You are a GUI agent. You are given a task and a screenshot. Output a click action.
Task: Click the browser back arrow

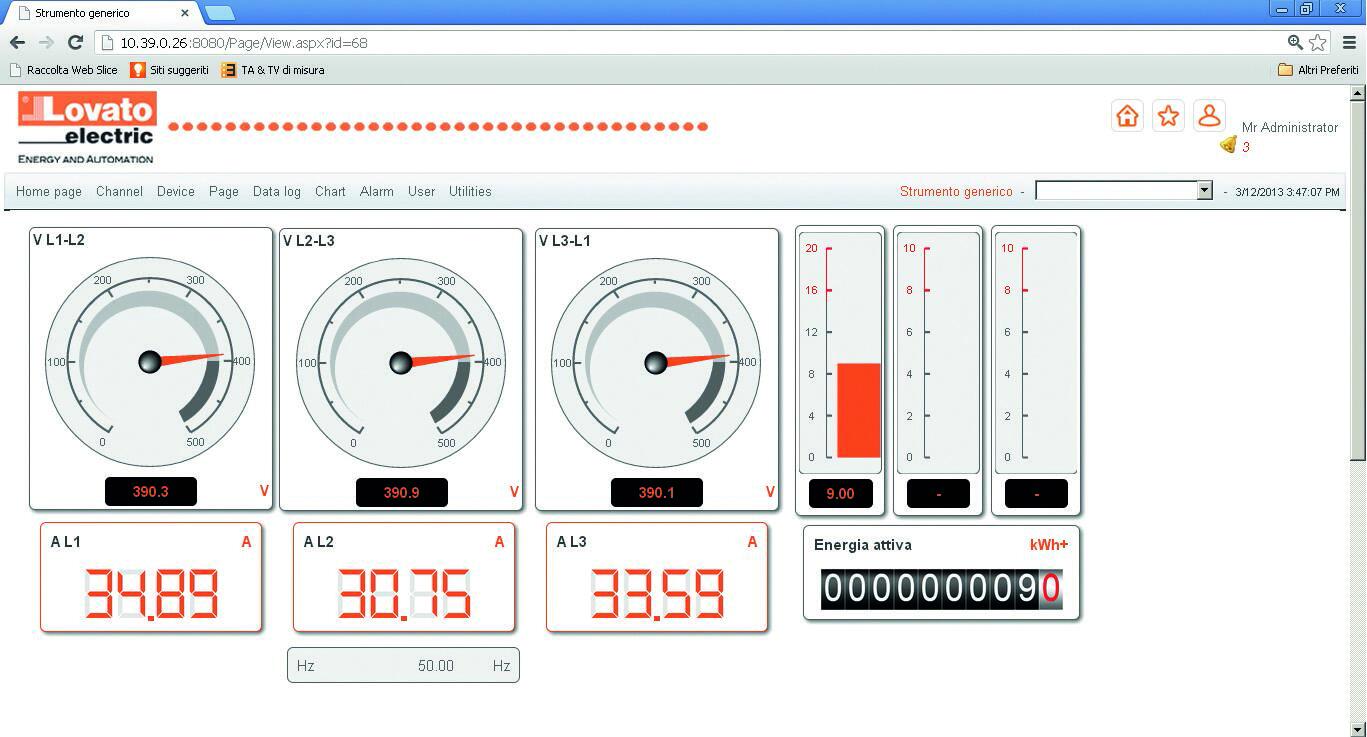(17, 43)
